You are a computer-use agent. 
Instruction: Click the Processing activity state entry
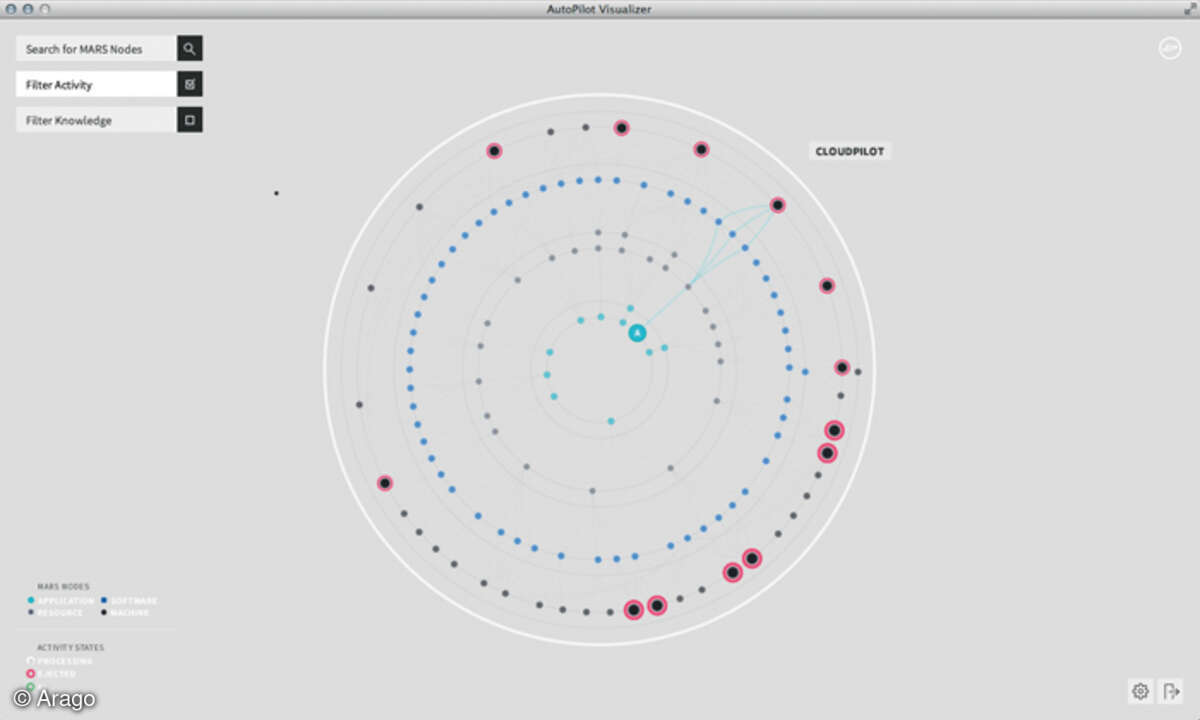pos(60,661)
